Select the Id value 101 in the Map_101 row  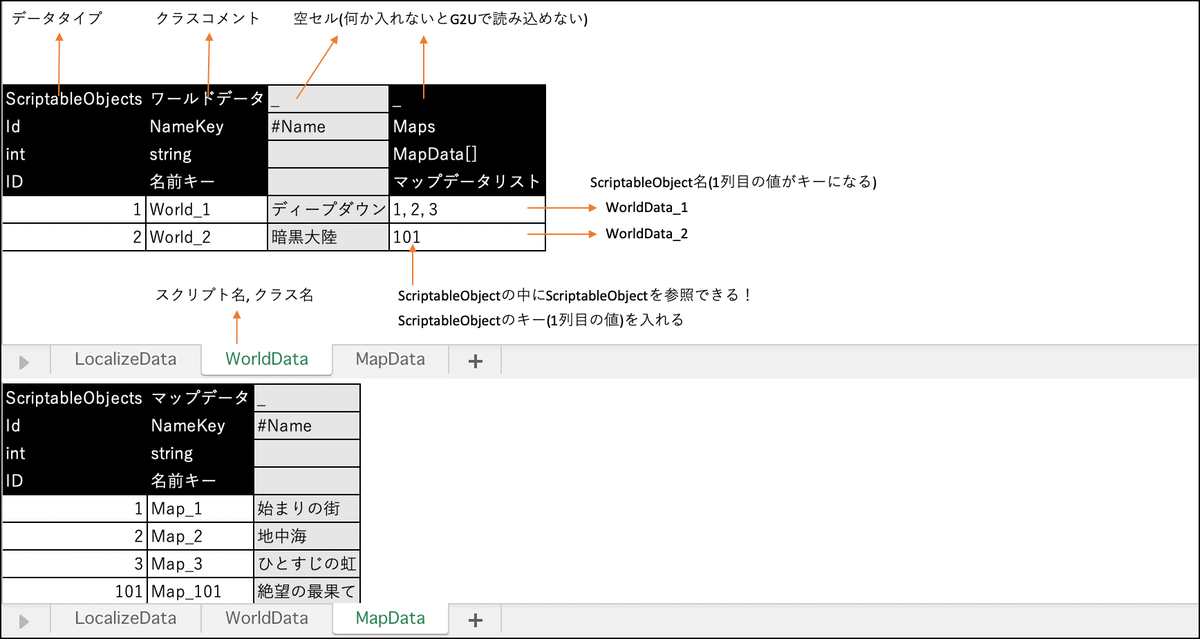[x=75, y=591]
